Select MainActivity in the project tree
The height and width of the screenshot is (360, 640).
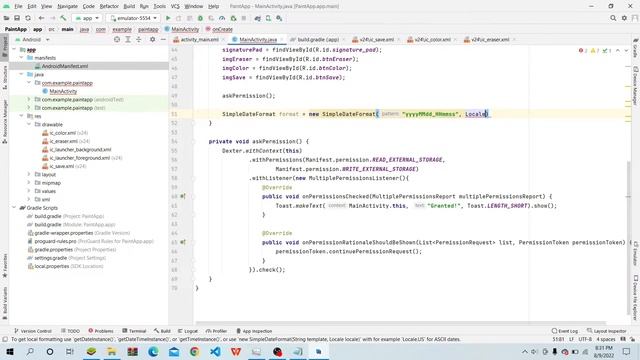63,91
